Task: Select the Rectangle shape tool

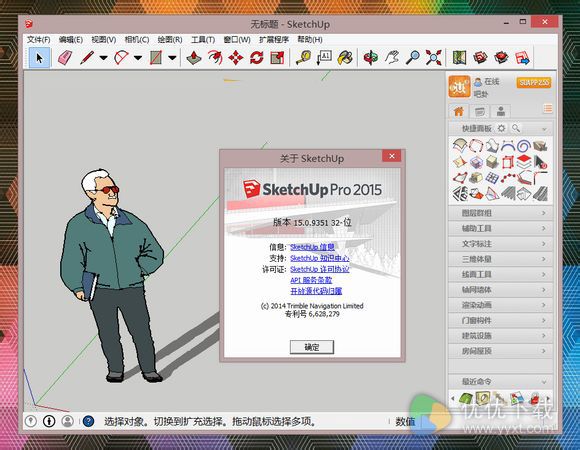Action: click(156, 58)
